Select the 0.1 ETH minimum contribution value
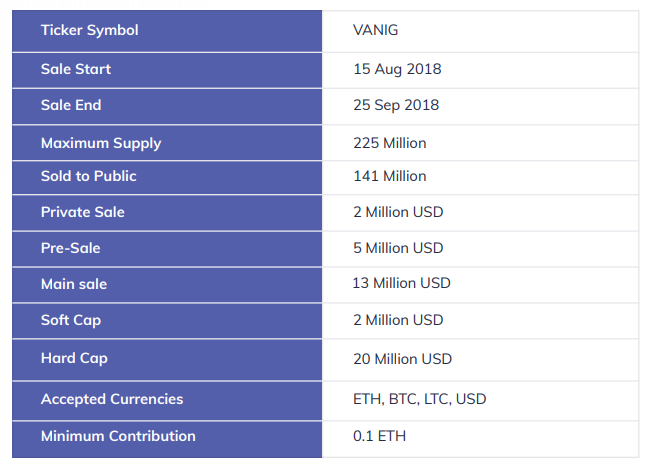The height and width of the screenshot is (465, 652). point(380,436)
